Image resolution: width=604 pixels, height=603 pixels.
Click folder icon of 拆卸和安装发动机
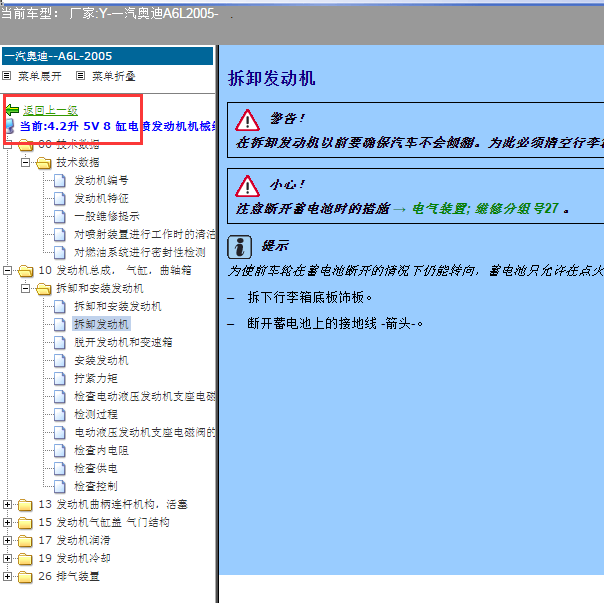click(44, 289)
